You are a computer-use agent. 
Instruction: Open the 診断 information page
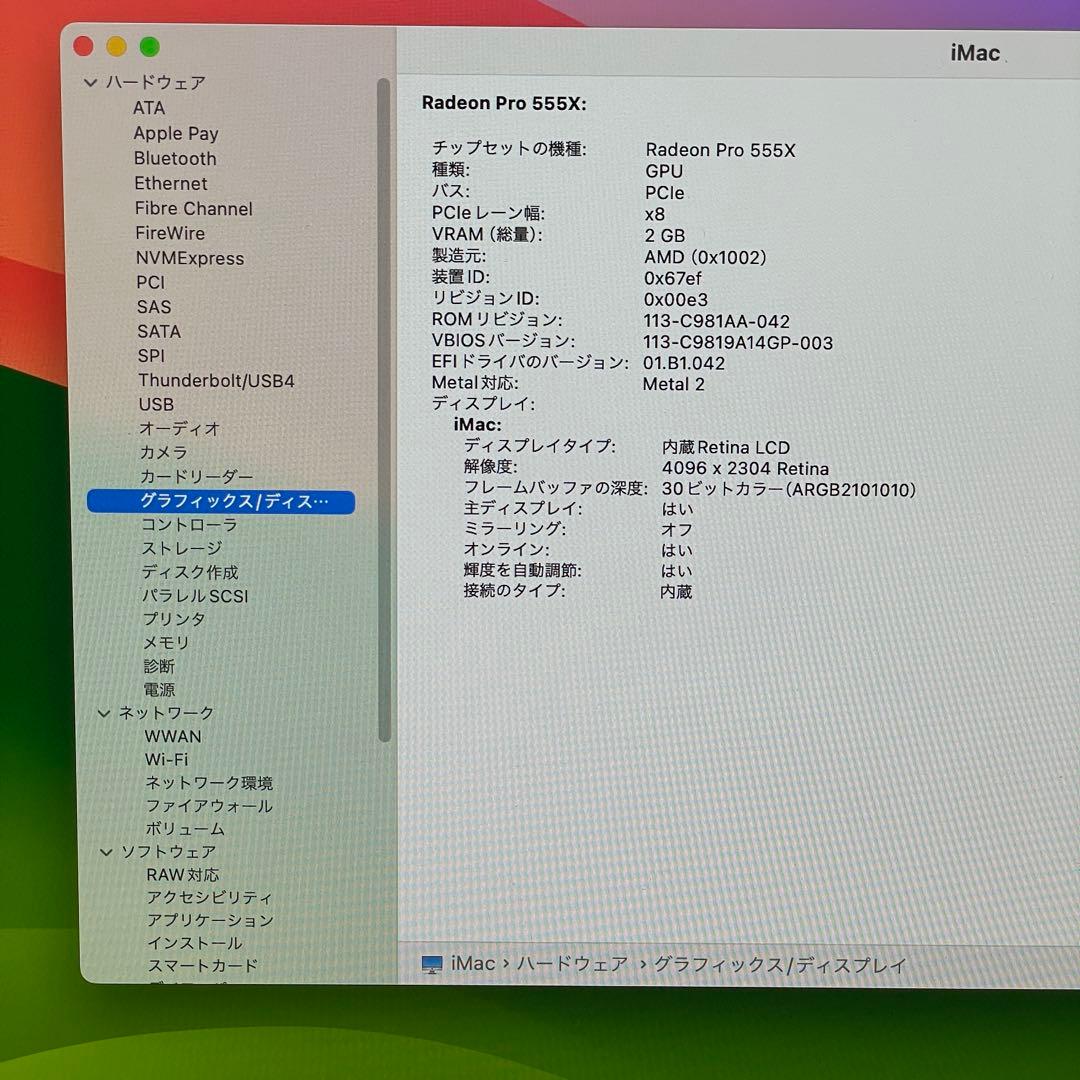tap(159, 666)
